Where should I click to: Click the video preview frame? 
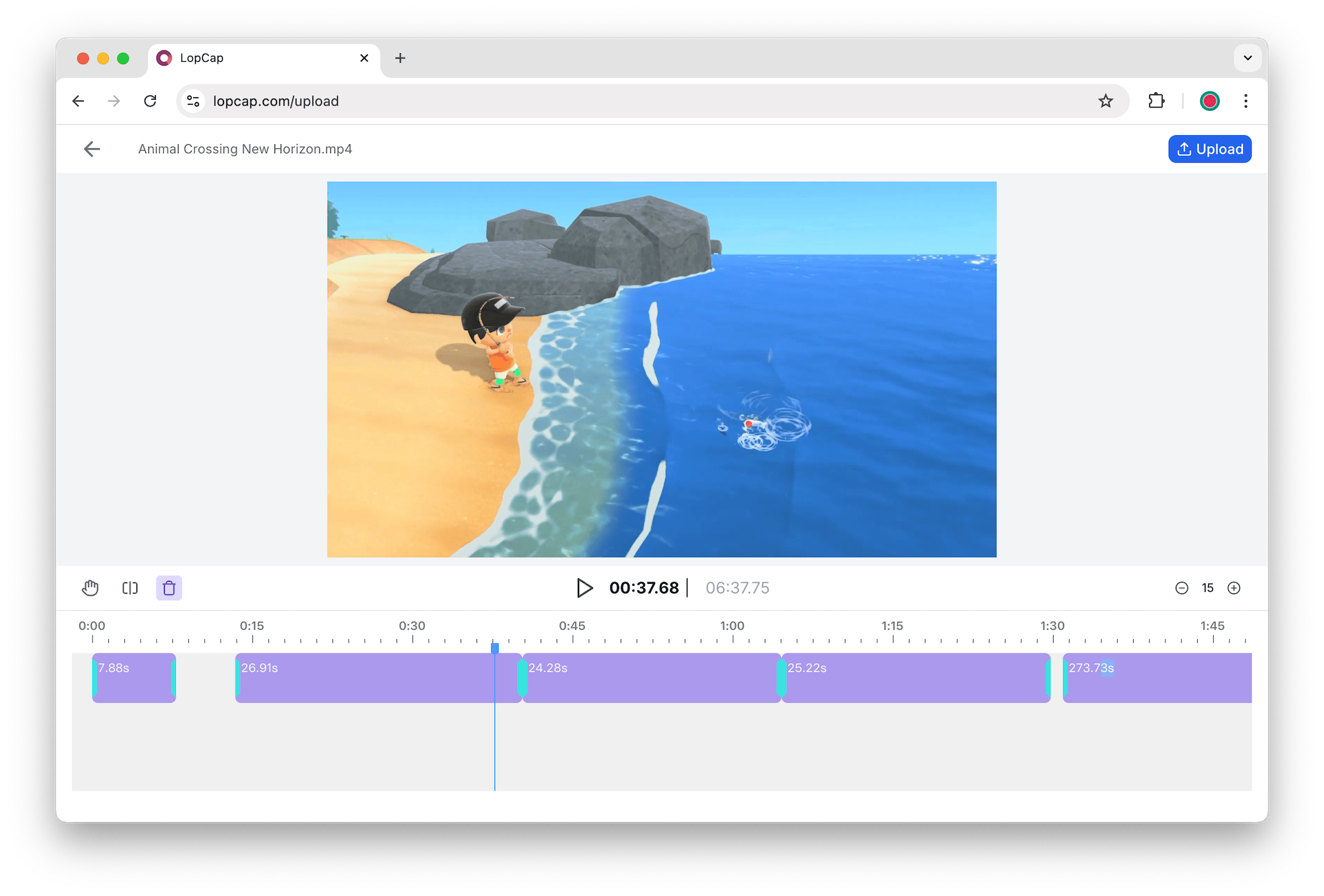click(x=662, y=369)
